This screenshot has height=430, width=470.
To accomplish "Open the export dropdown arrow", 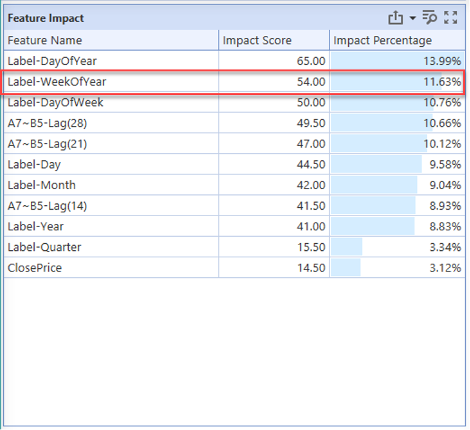I will pos(413,18).
